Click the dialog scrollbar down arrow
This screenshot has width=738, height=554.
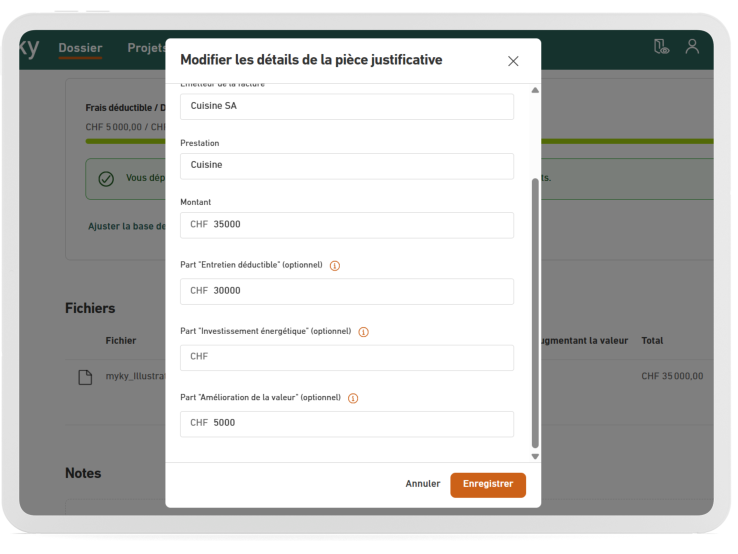coord(534,456)
